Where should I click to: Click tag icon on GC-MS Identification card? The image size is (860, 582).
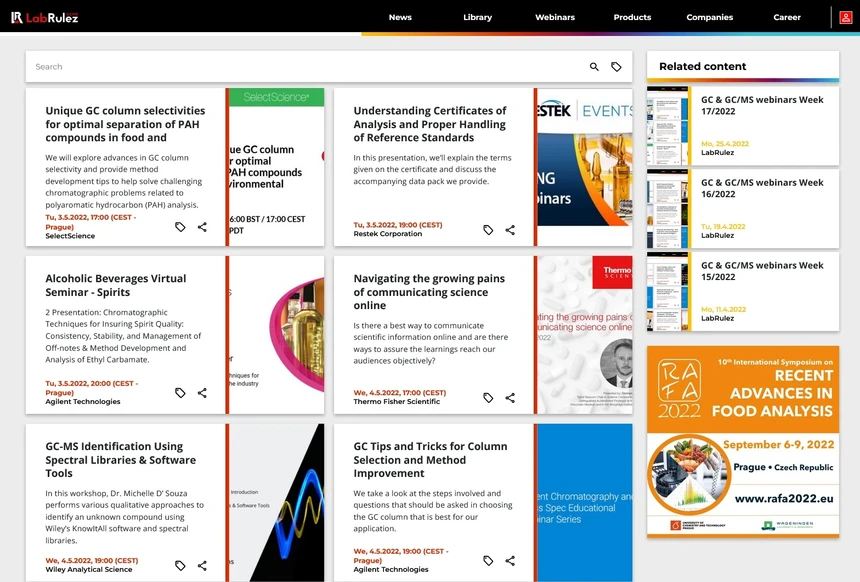point(180,566)
